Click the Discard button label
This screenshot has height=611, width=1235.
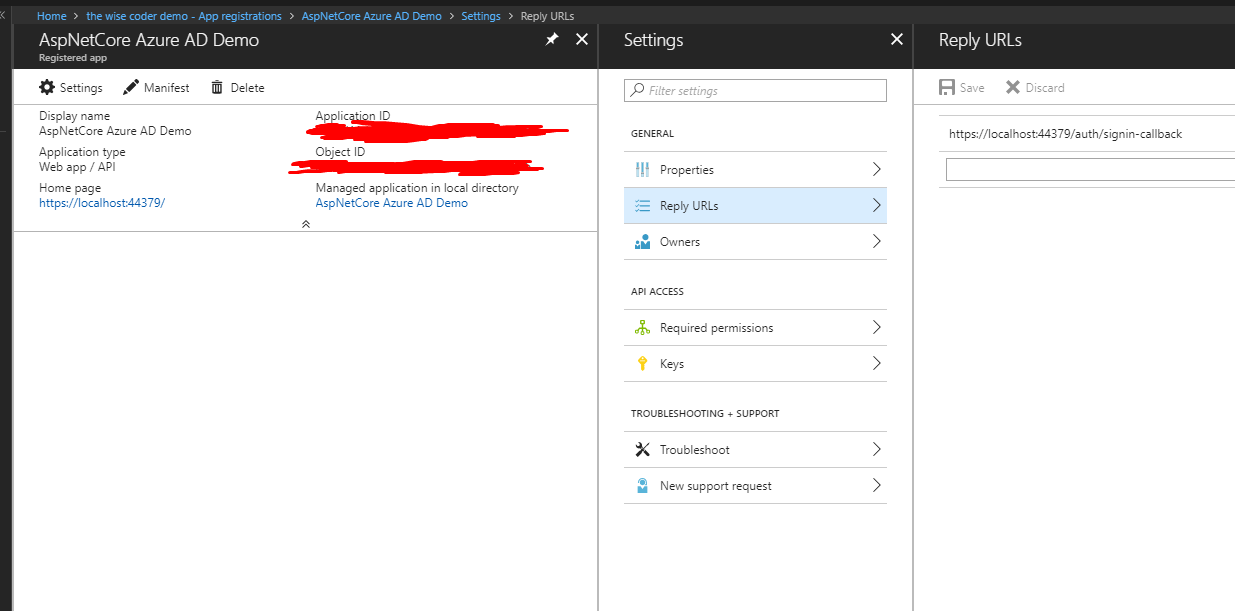1045,88
